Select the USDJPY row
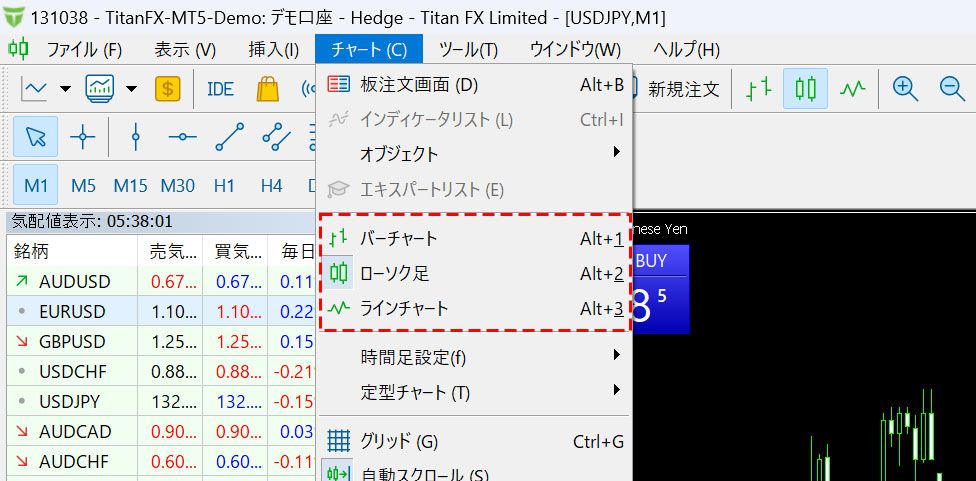The height and width of the screenshot is (481, 976). tap(162, 401)
